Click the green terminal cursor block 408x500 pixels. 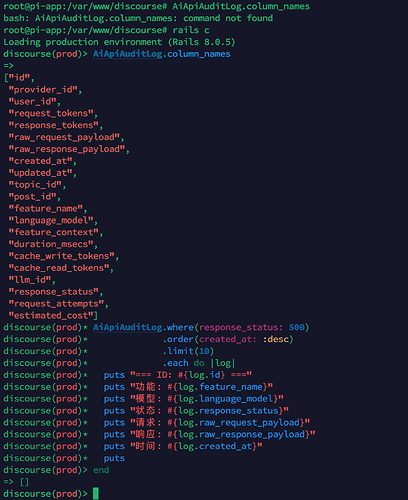pos(96,494)
